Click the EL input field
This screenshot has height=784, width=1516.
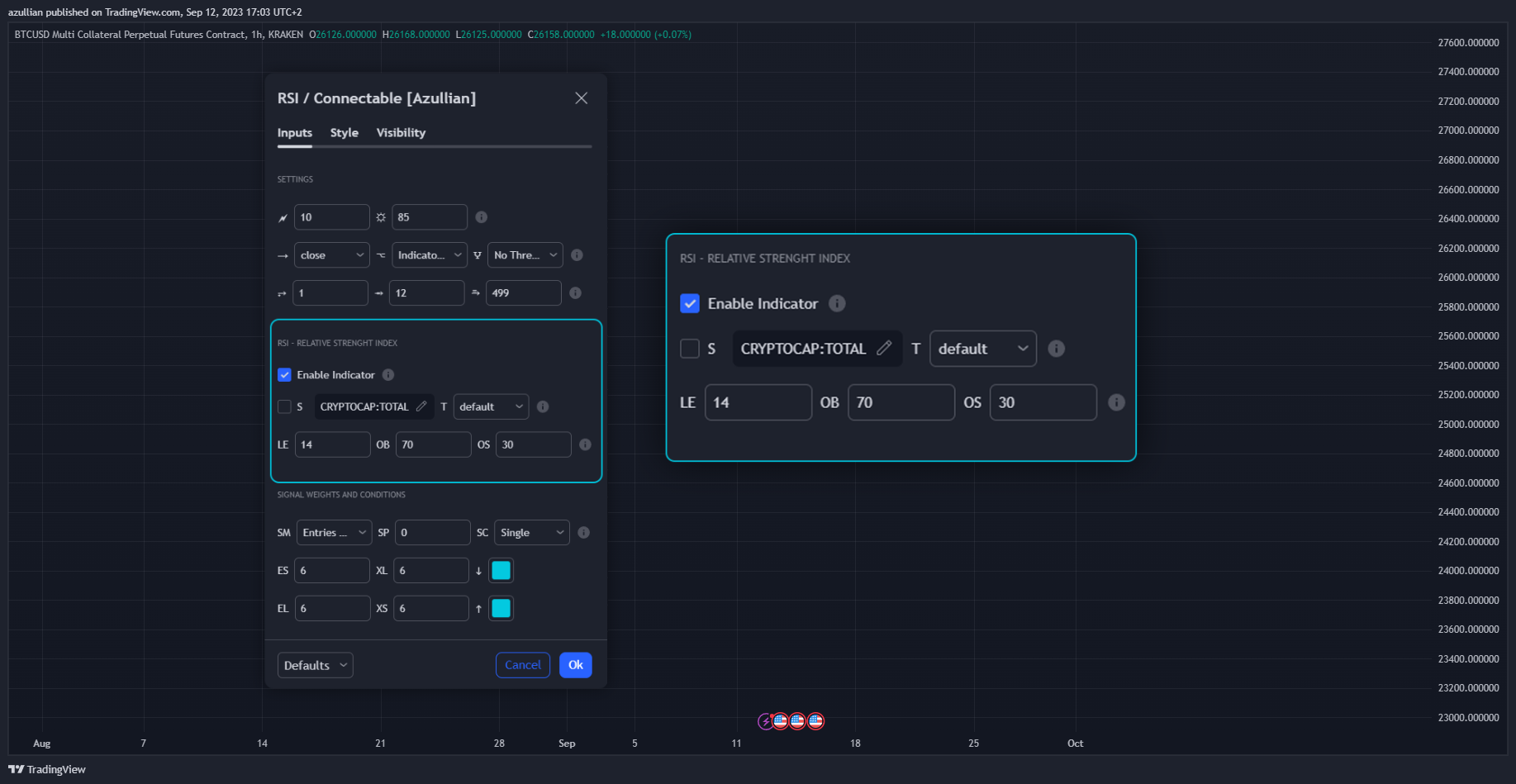pos(332,609)
